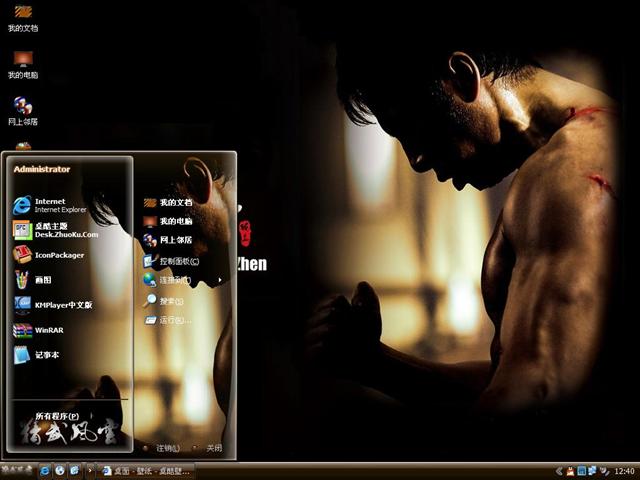Click 连接到 globe icon in Start menu
Screen dimensions: 640x480
click(x=150, y=280)
